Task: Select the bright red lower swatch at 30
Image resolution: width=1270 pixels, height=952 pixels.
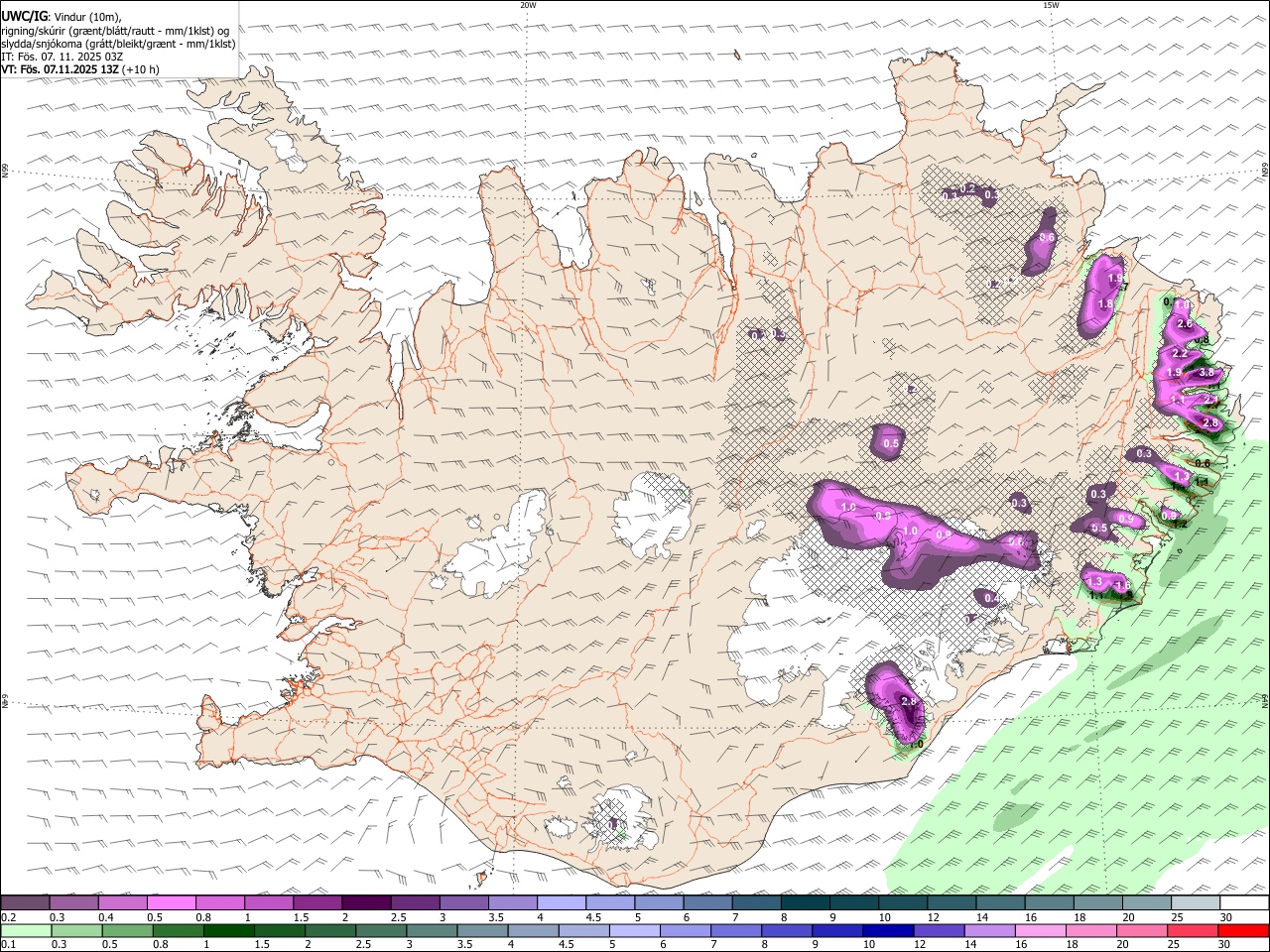Action: 1243,931
